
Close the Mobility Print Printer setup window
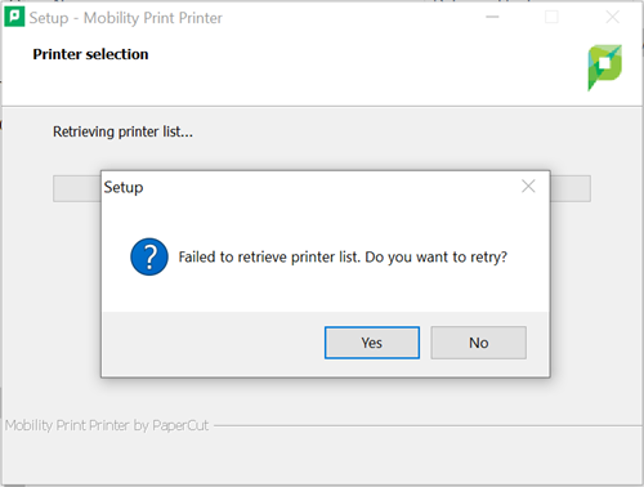tap(612, 17)
